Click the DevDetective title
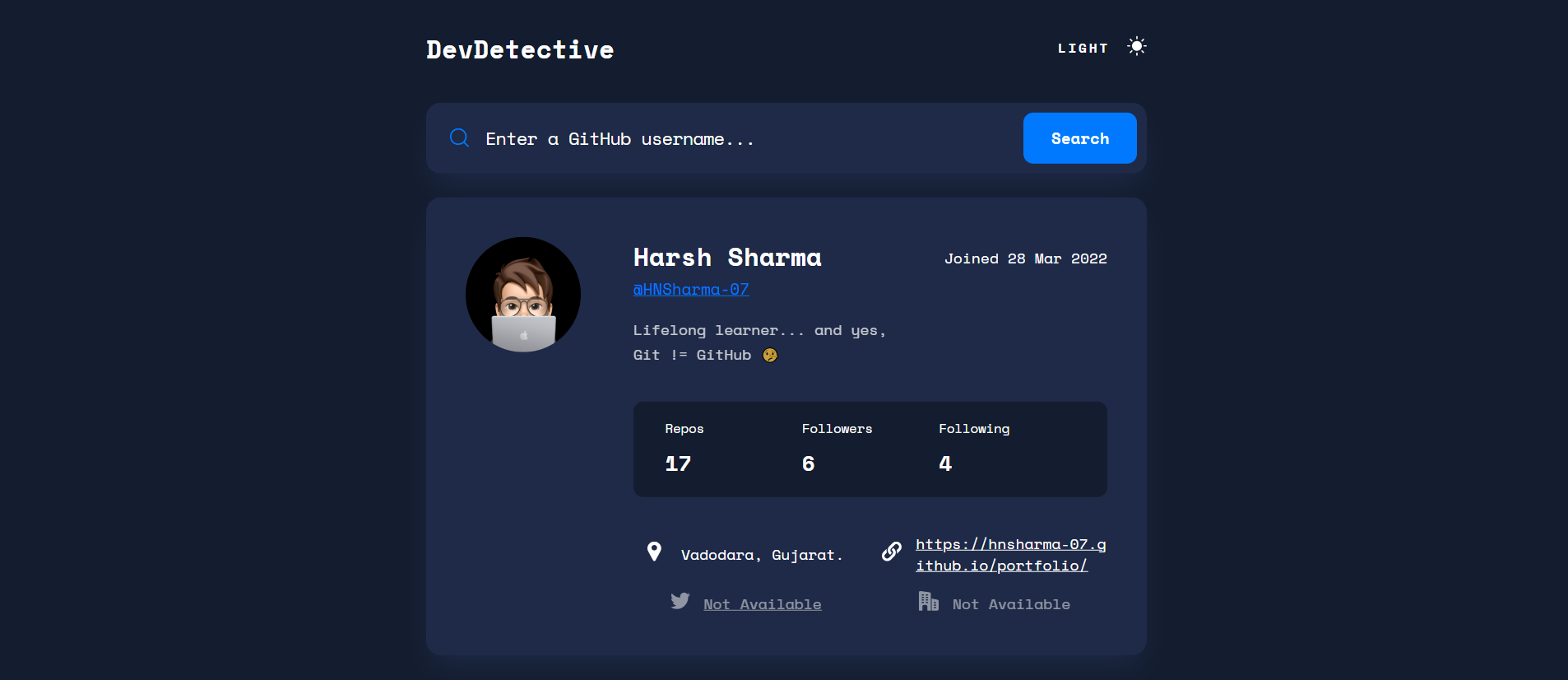This screenshot has height=680, width=1568. (x=520, y=50)
